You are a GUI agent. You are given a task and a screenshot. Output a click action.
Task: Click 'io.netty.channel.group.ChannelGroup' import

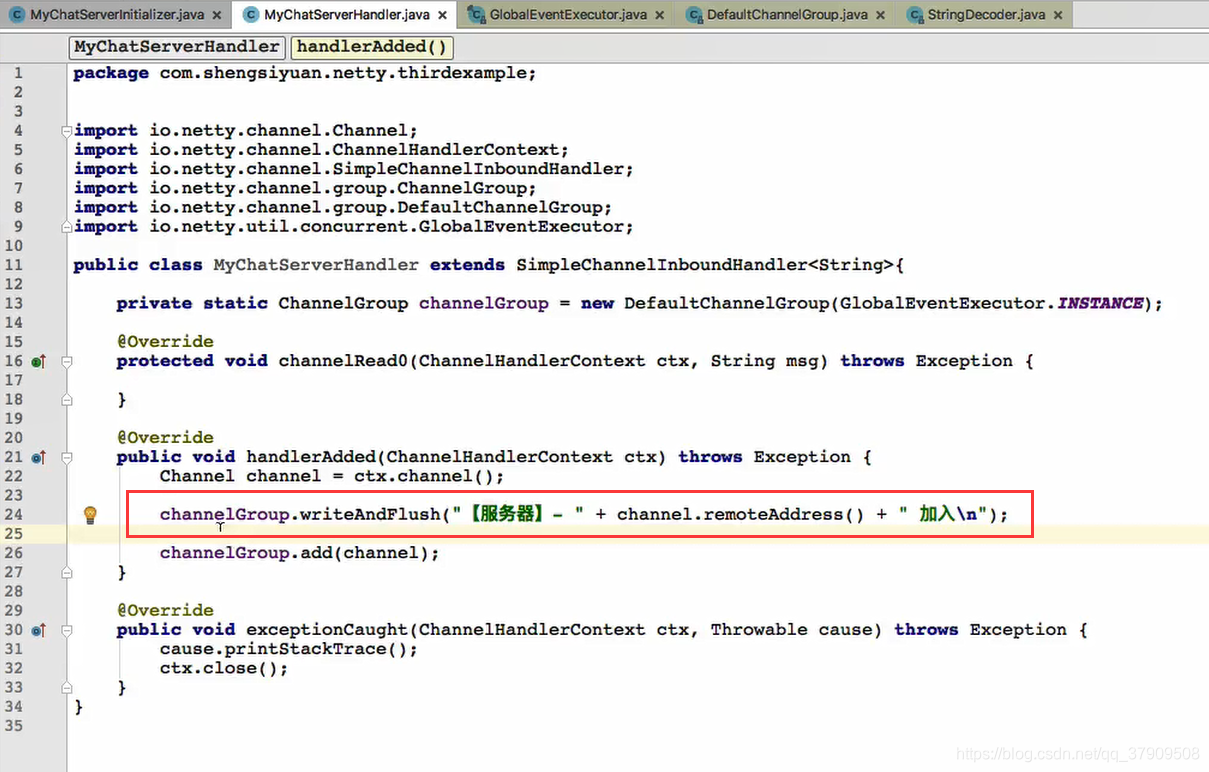338,188
